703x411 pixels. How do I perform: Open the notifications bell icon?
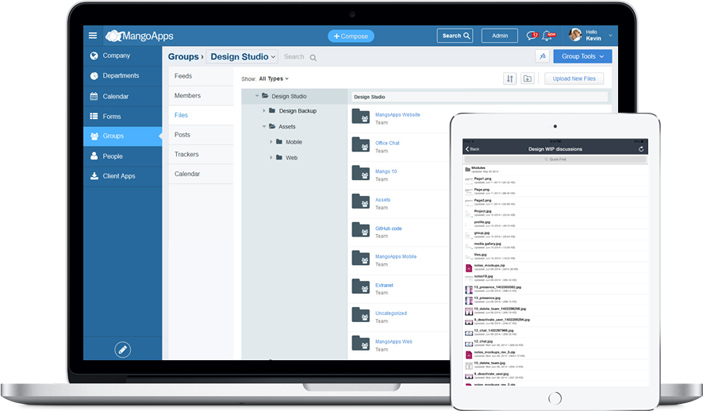tap(548, 35)
